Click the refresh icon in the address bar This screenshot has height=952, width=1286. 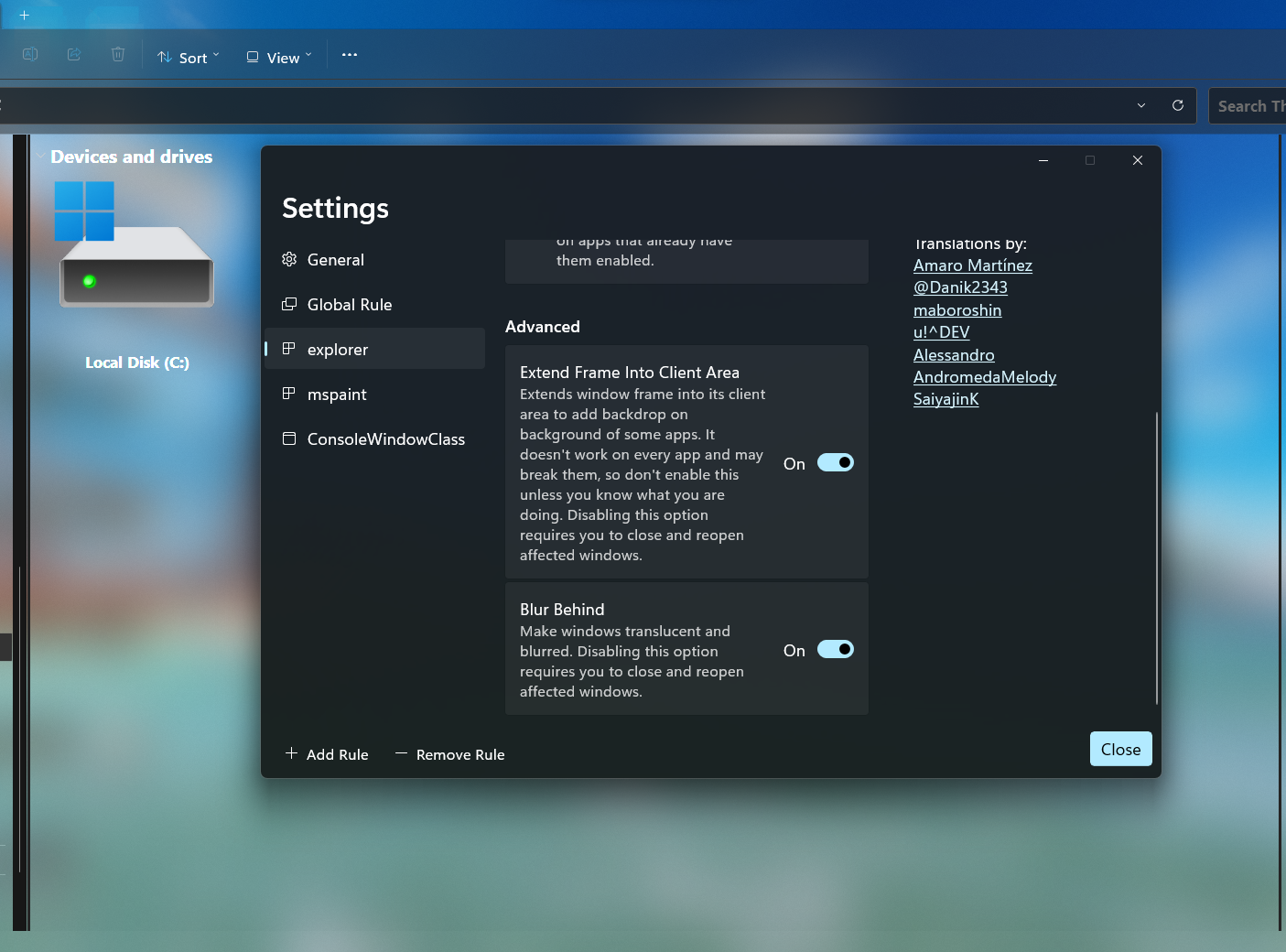tap(1178, 105)
